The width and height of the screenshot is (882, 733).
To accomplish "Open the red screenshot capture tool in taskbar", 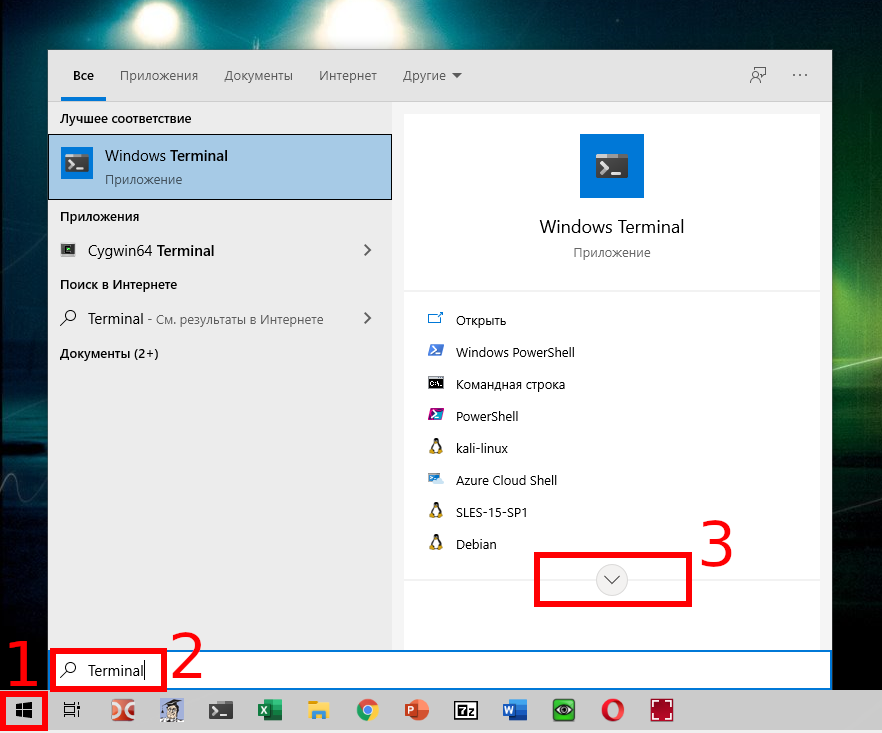I will click(x=662, y=710).
